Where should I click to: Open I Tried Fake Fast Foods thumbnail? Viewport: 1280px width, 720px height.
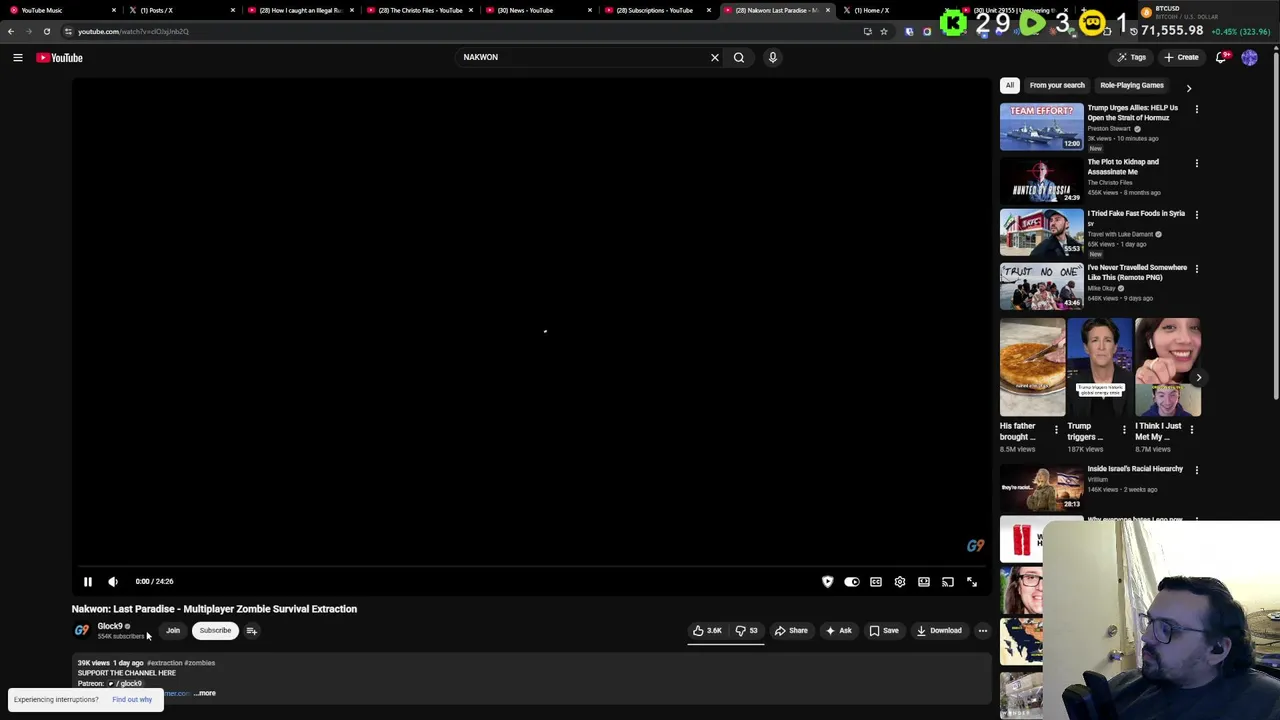pyautogui.click(x=1041, y=232)
